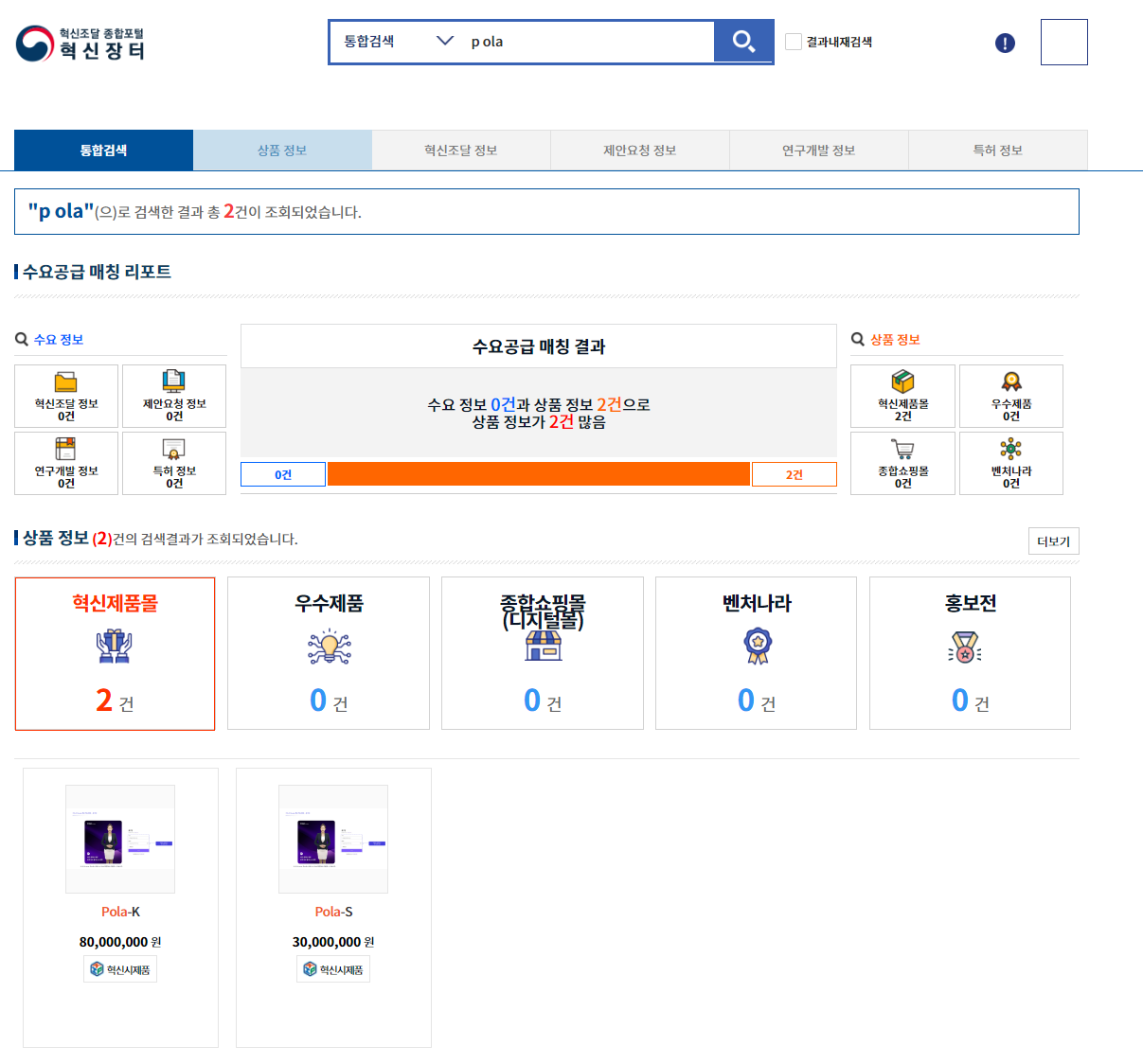Open the 연구개발 정보 icon tile
The width and height of the screenshot is (1143, 1064).
[x=66, y=463]
